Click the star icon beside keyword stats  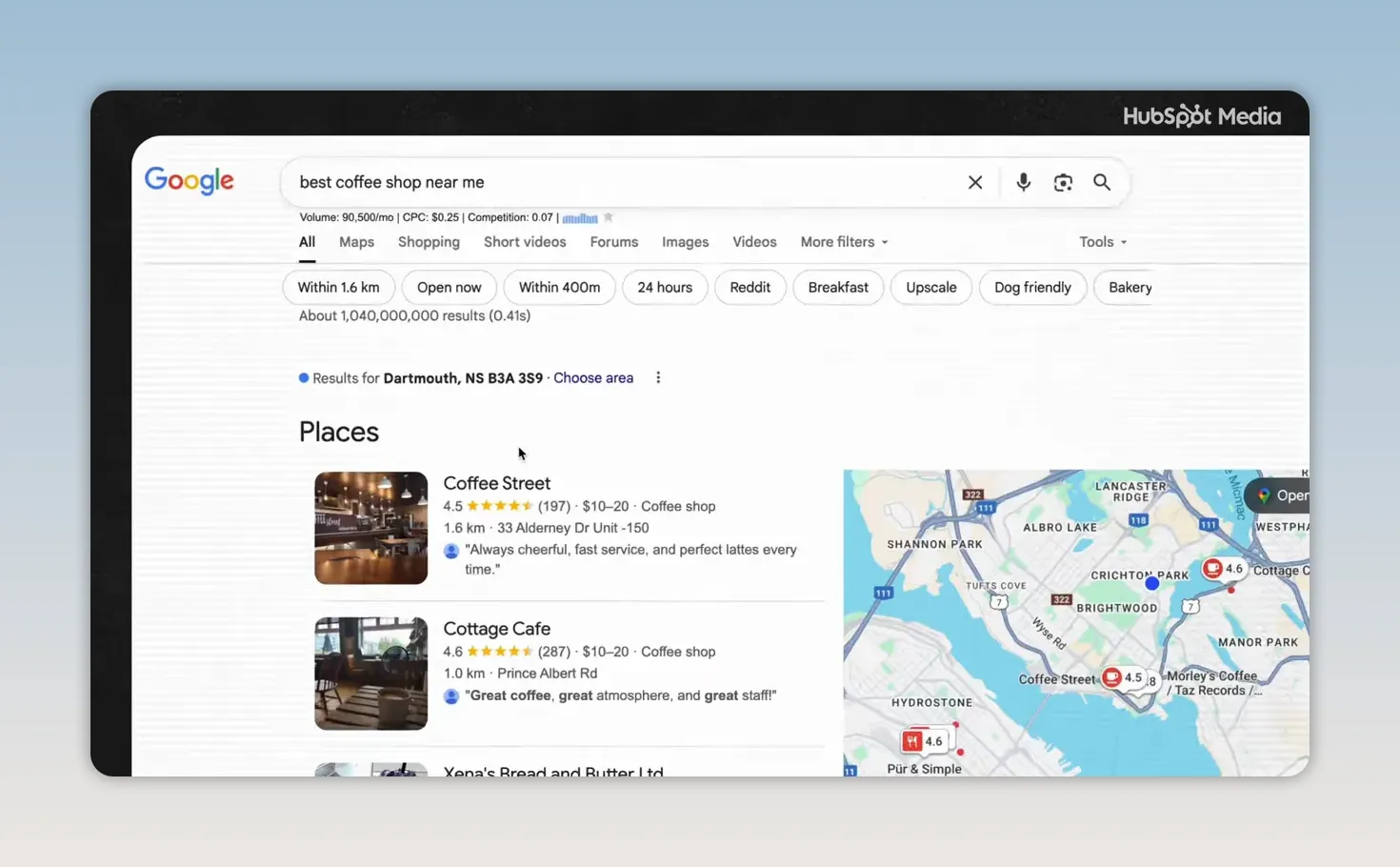[x=609, y=217]
